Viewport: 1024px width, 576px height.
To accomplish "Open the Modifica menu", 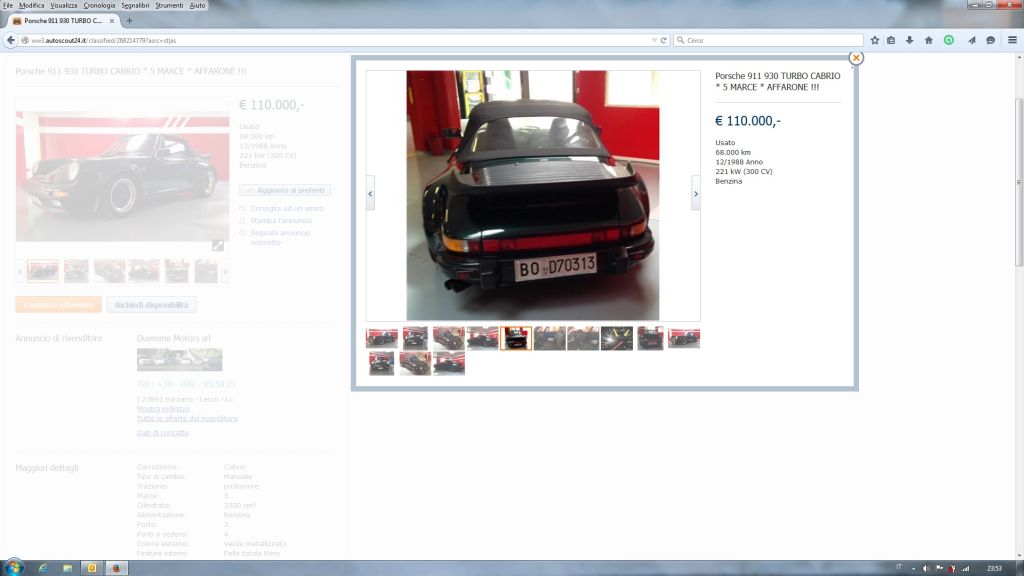I will (x=31, y=5).
